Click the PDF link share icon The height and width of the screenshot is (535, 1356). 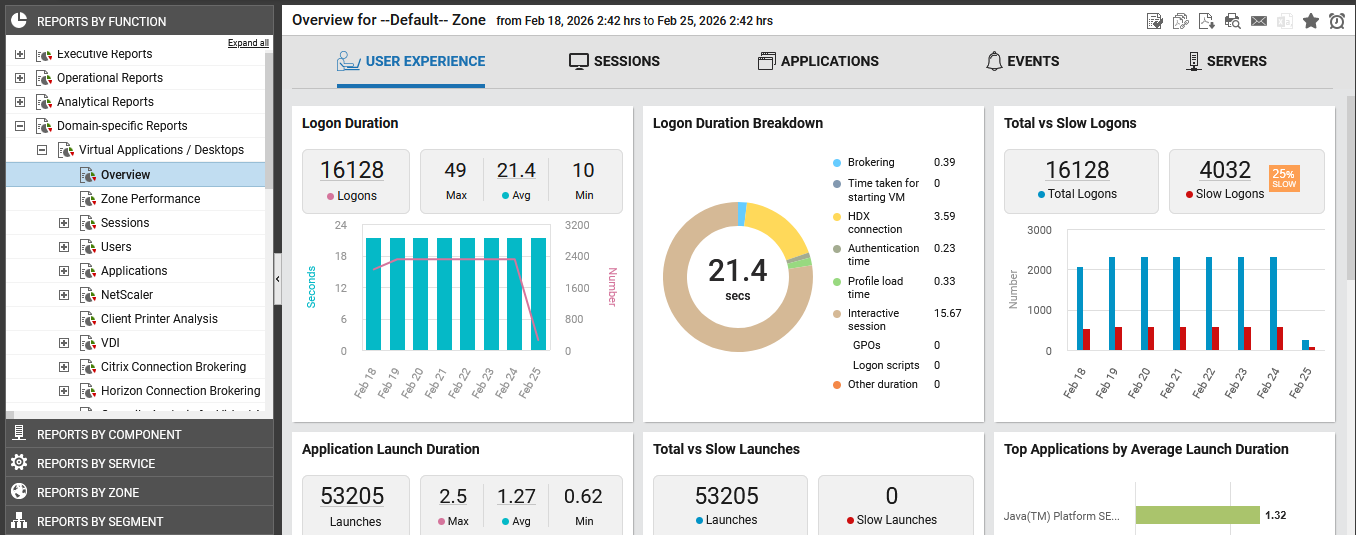[x=1181, y=21]
